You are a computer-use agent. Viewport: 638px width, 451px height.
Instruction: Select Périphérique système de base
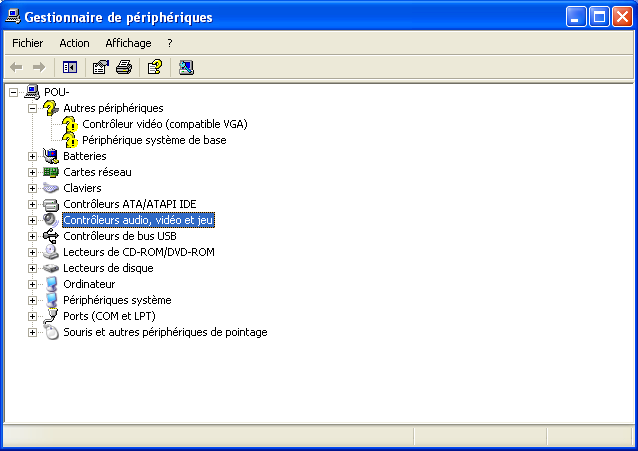point(154,140)
